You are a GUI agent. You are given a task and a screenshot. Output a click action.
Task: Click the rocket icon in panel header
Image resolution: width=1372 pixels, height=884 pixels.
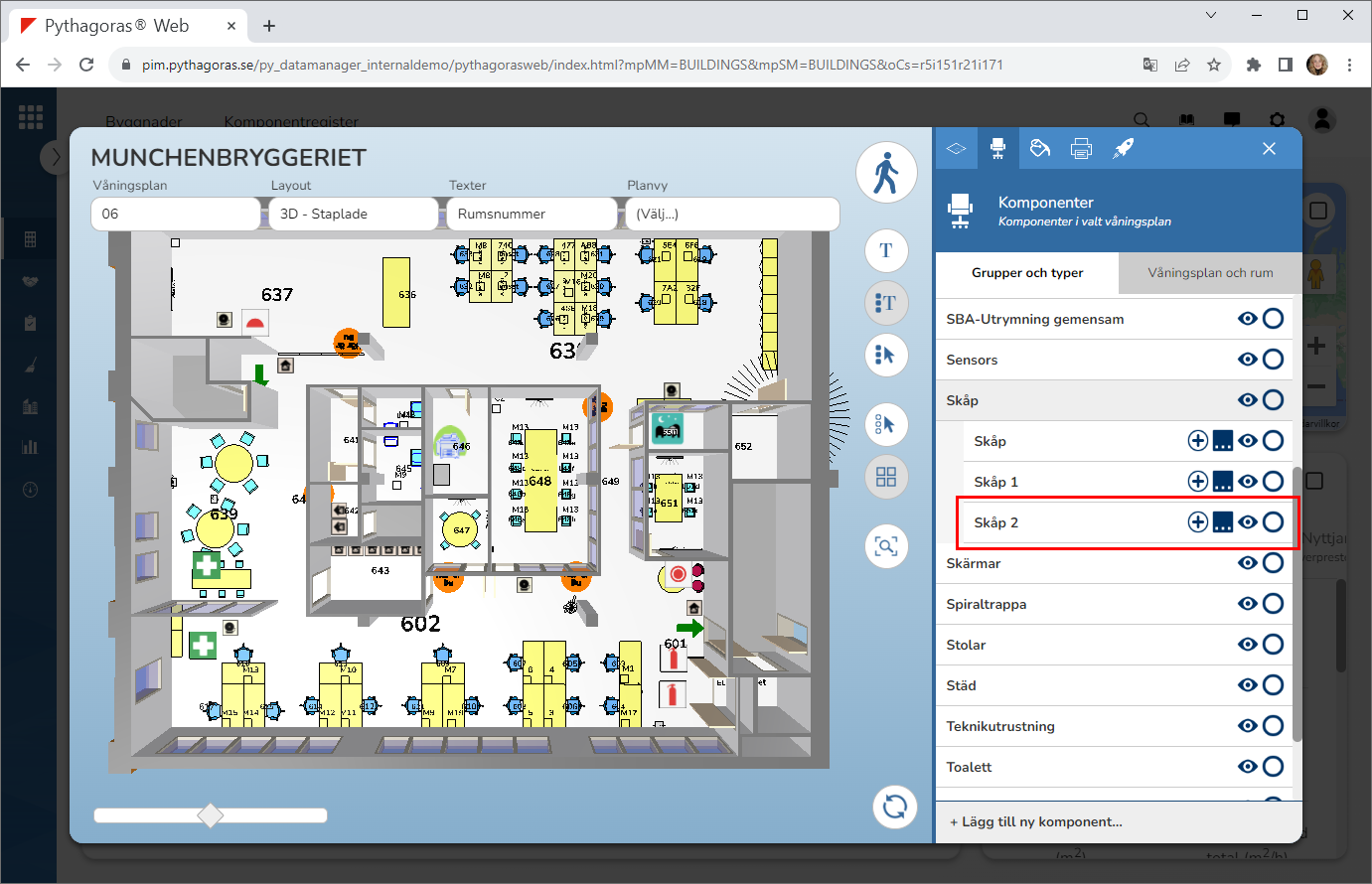click(1123, 149)
